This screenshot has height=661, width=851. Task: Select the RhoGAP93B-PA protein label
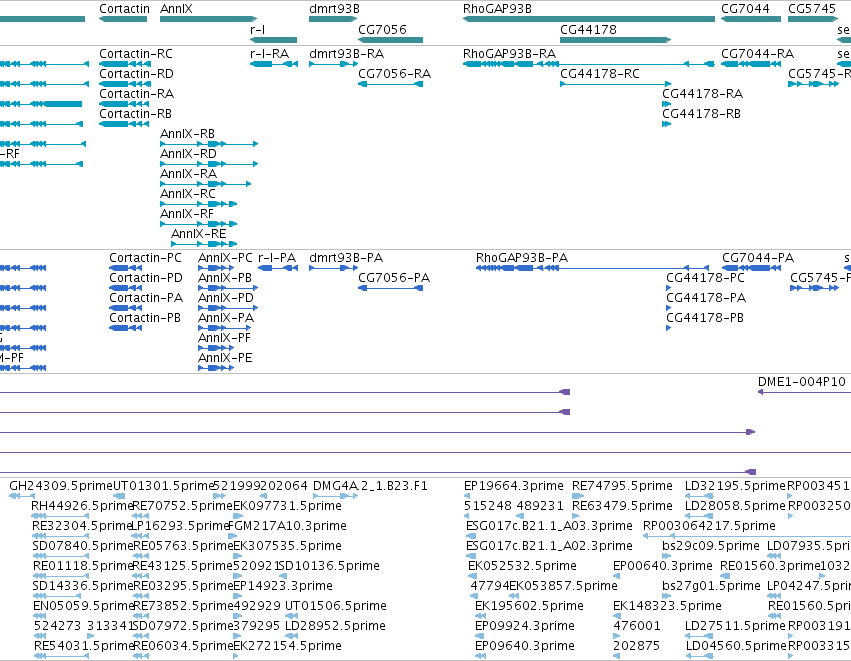[x=522, y=258]
